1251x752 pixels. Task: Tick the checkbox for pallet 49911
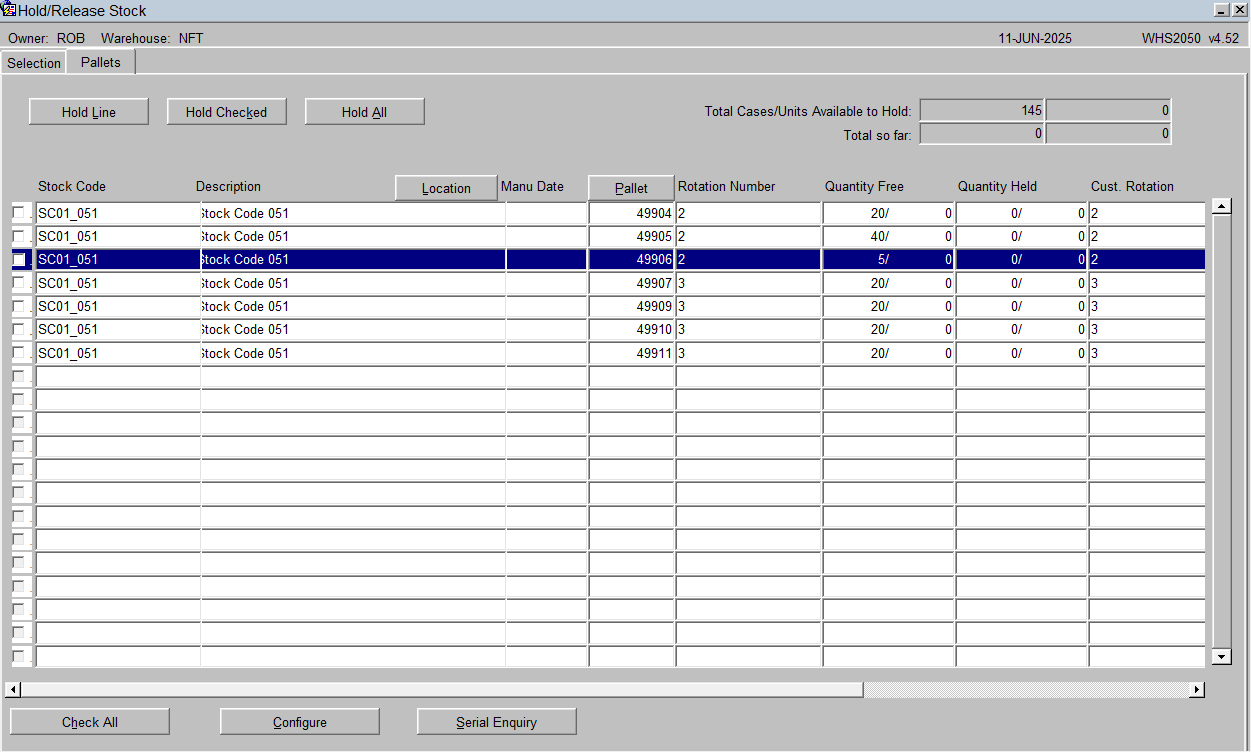point(19,353)
